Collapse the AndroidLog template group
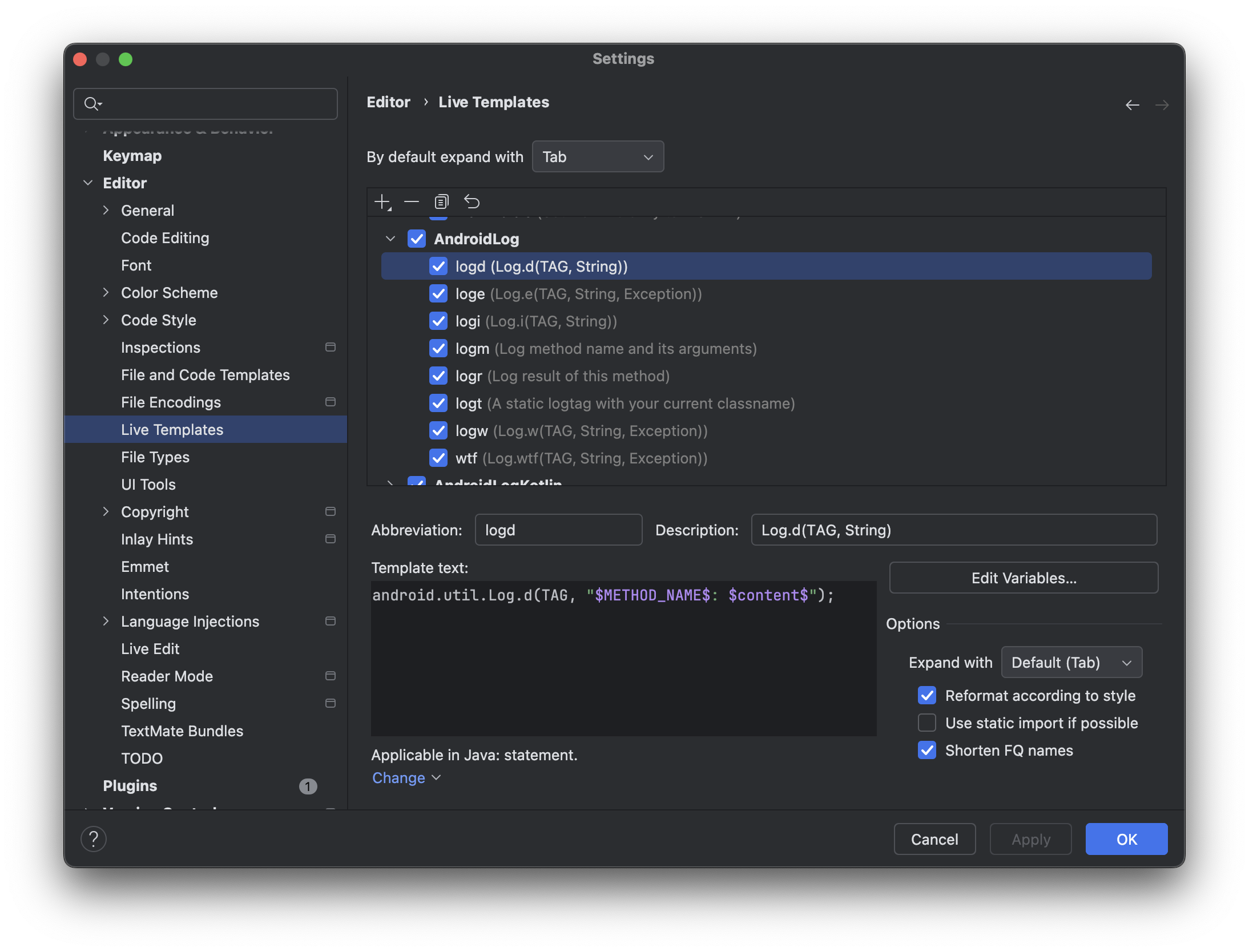This screenshot has height=952, width=1249. tap(390, 239)
